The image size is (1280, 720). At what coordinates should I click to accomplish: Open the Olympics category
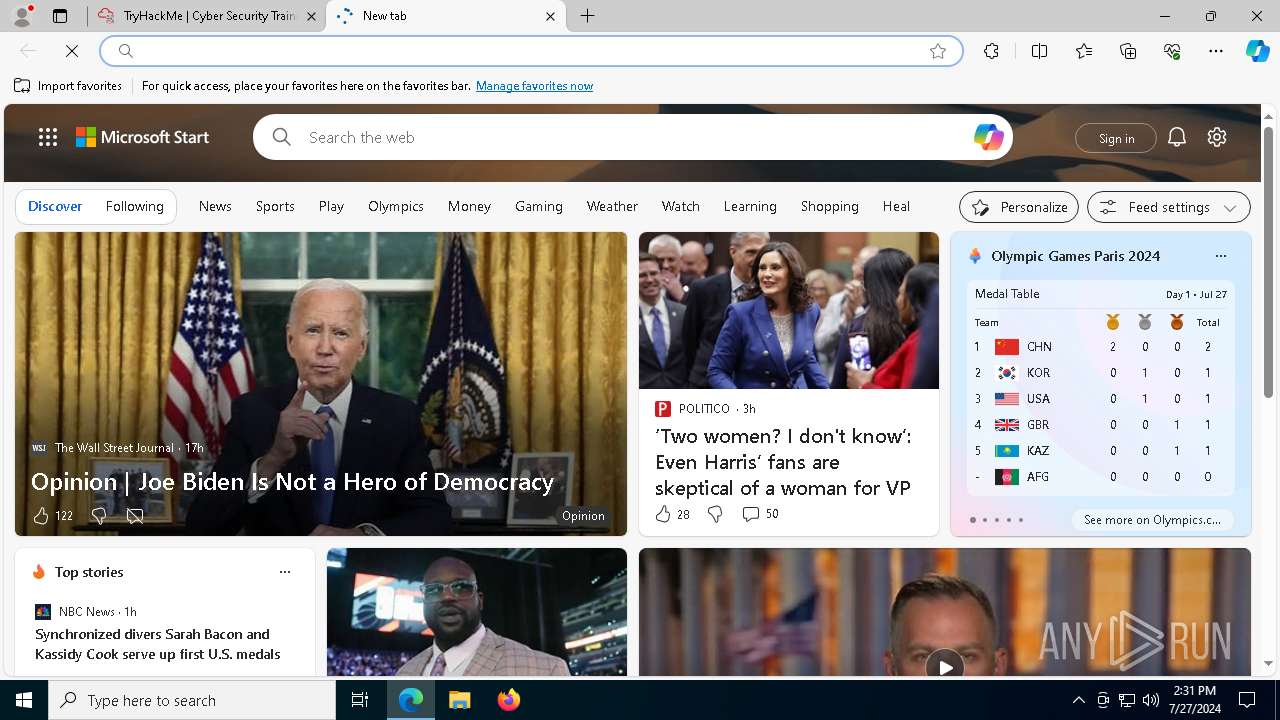[396, 206]
